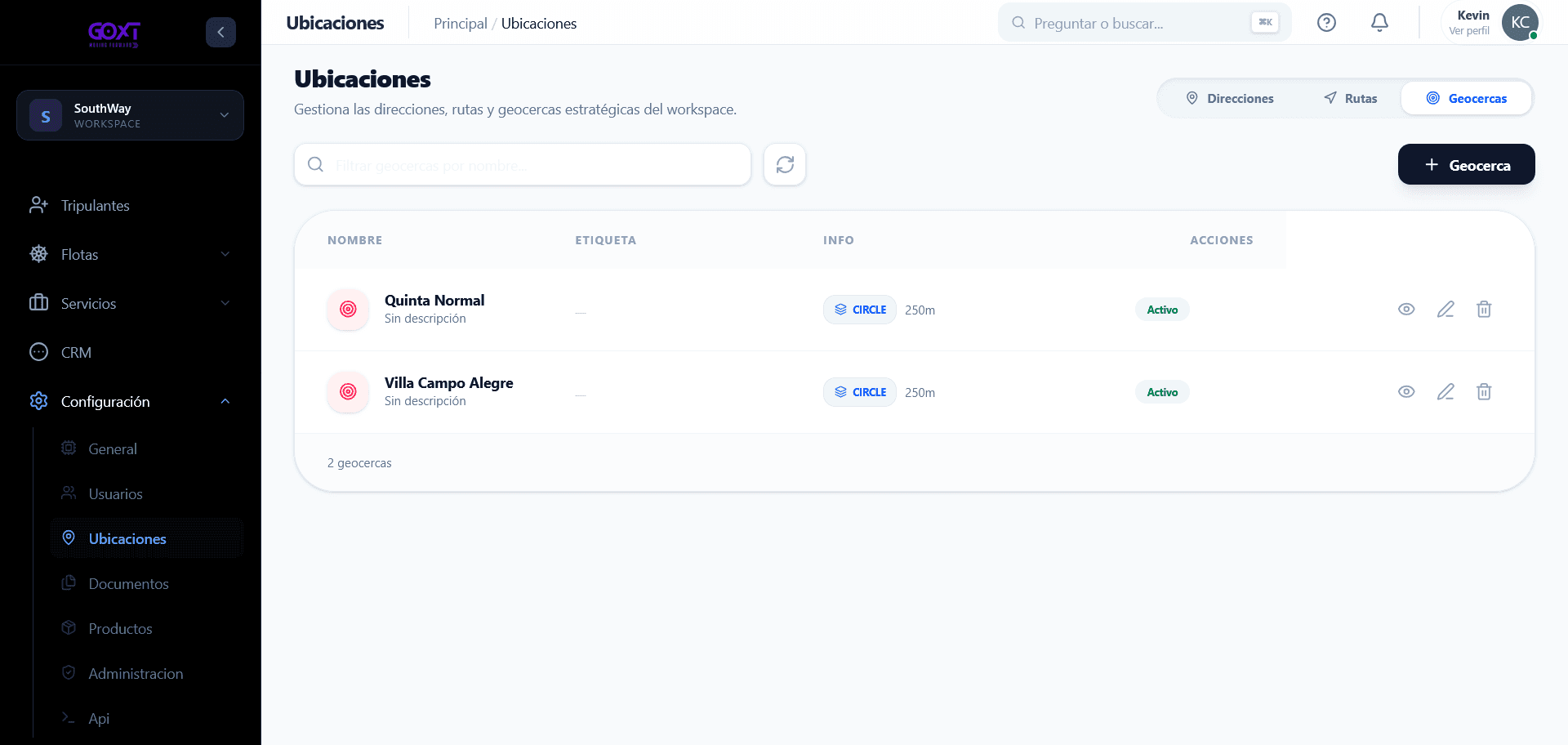Image resolution: width=1568 pixels, height=745 pixels.
Task: Click the ACCIONES column header
Action: tap(1221, 240)
